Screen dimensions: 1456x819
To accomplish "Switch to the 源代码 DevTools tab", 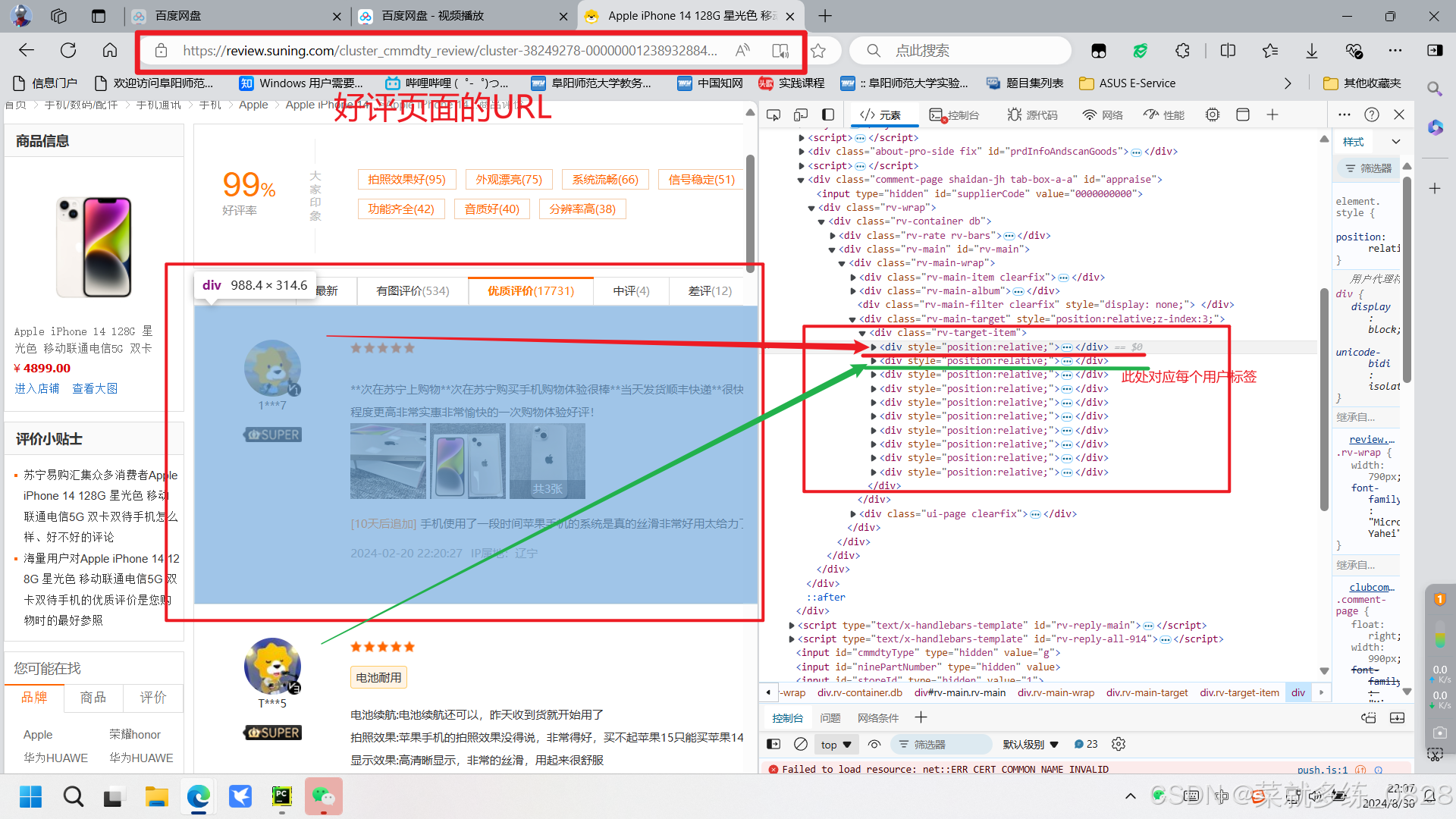I will point(1032,115).
